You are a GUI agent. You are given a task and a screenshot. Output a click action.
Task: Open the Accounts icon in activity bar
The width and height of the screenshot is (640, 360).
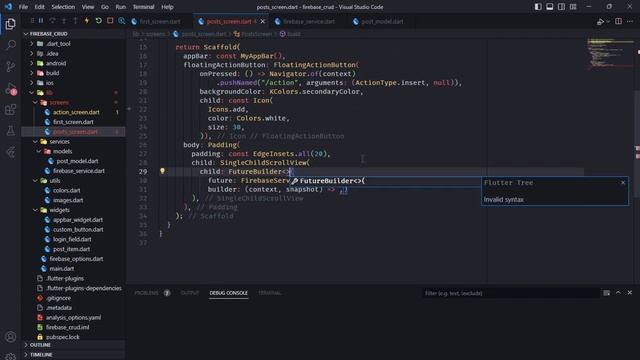point(11,337)
